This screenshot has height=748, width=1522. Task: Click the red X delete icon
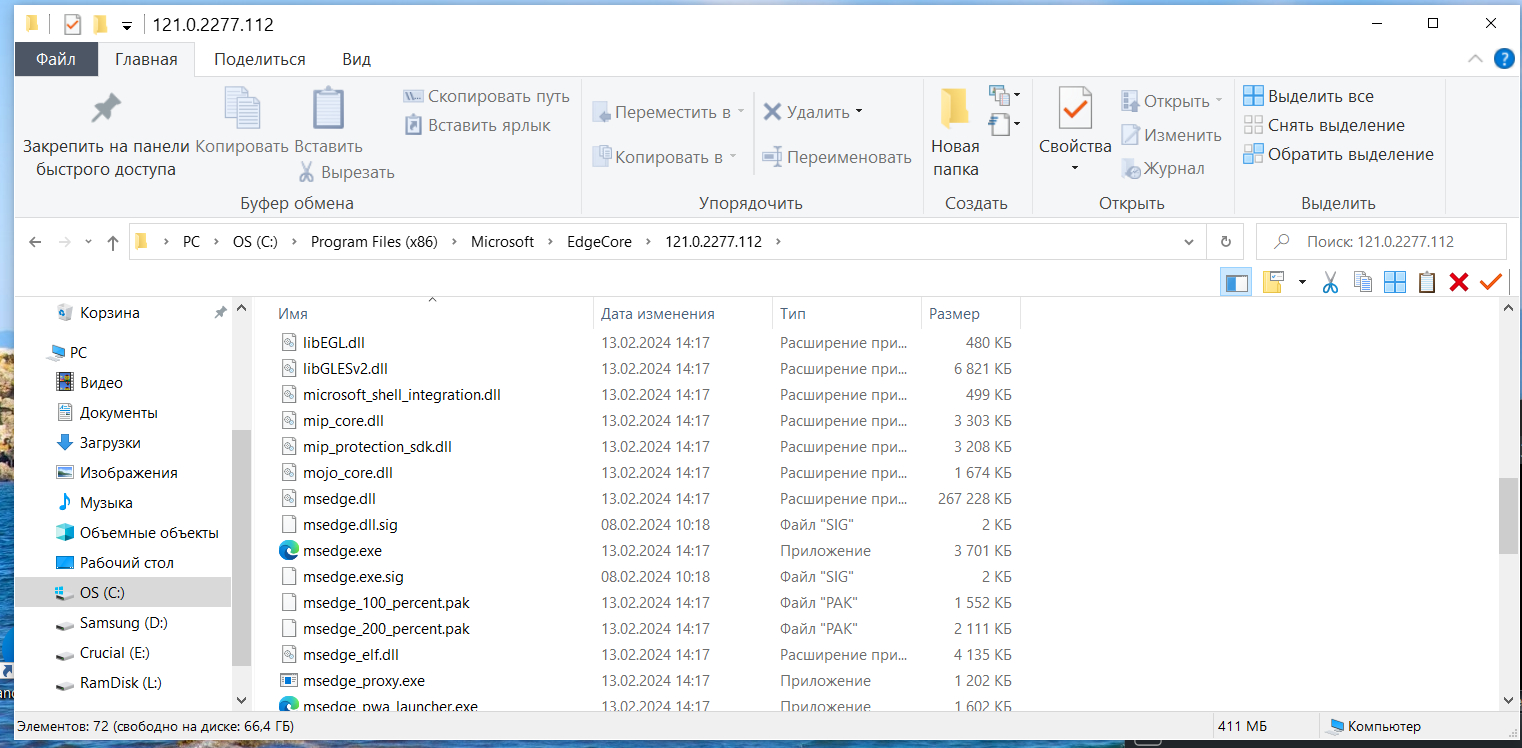click(1459, 282)
